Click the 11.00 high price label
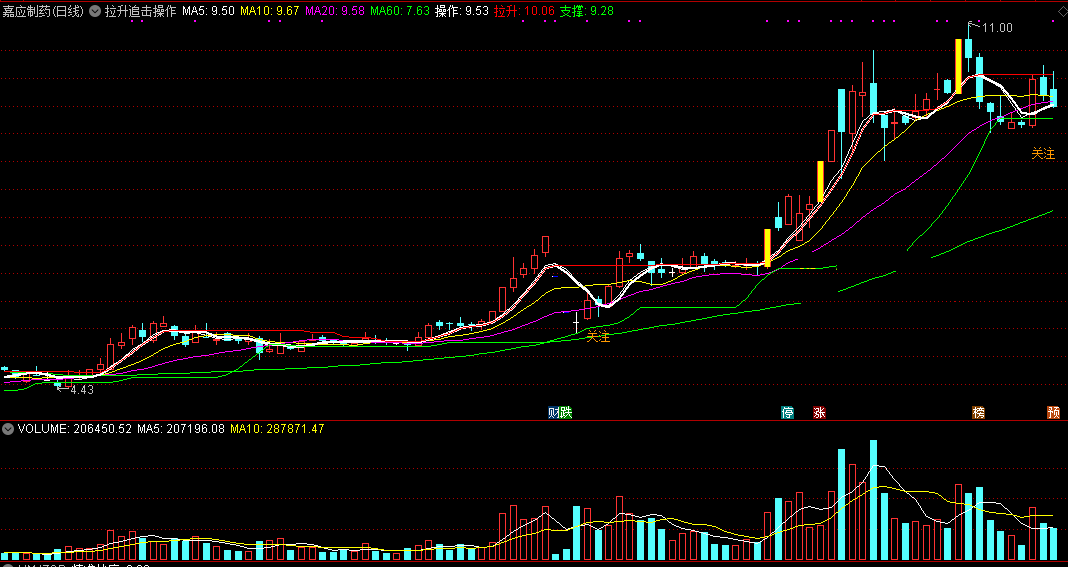Image resolution: width=1068 pixels, height=567 pixels. (997, 28)
